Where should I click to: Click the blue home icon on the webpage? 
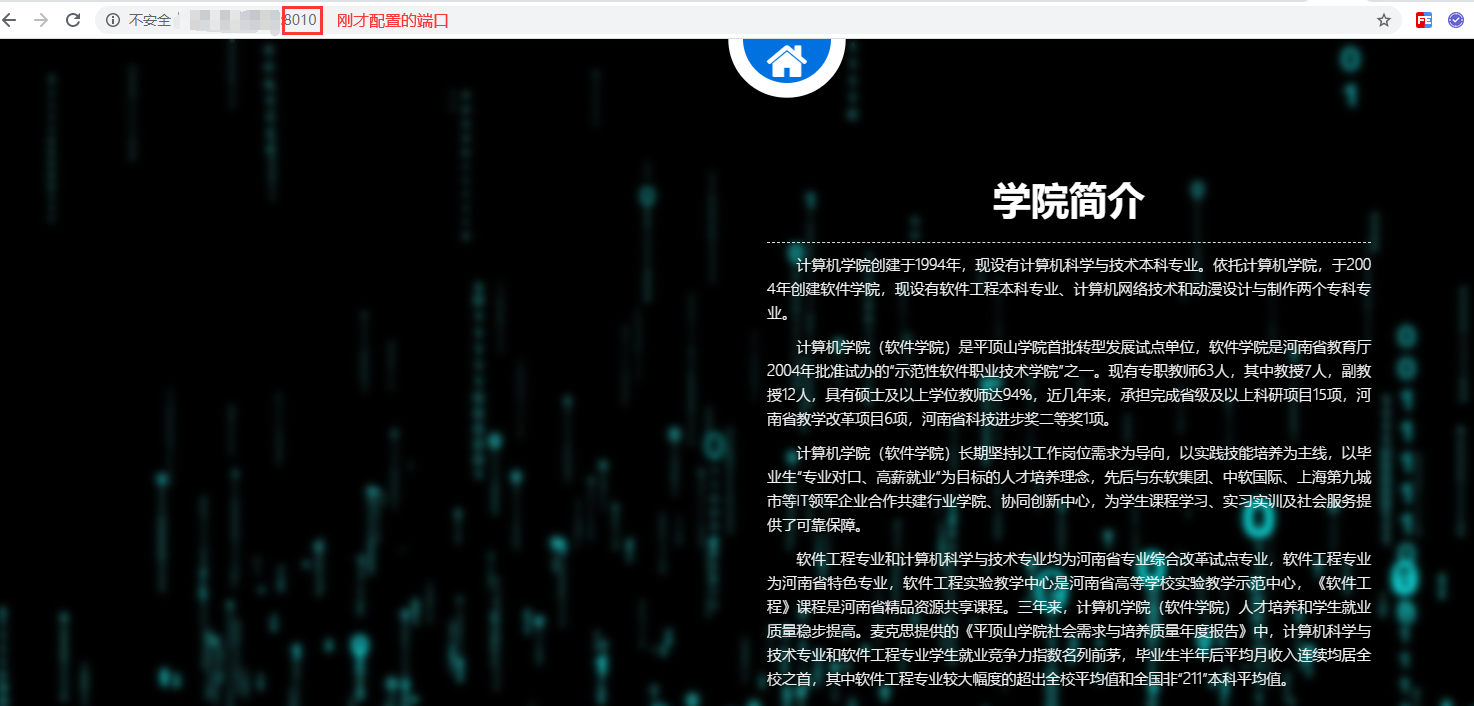(x=787, y=60)
